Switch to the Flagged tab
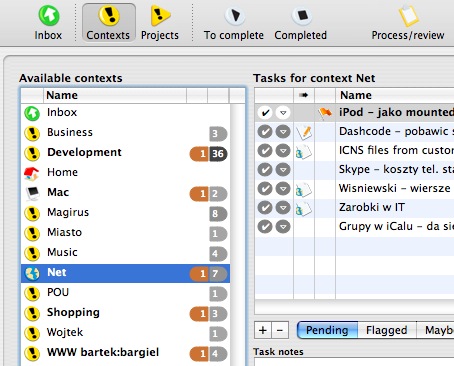Image resolution: width=454 pixels, height=366 pixels. click(x=387, y=330)
